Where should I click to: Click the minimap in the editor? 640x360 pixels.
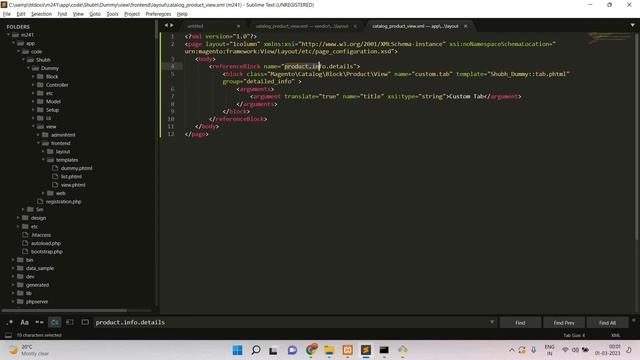(x=610, y=38)
